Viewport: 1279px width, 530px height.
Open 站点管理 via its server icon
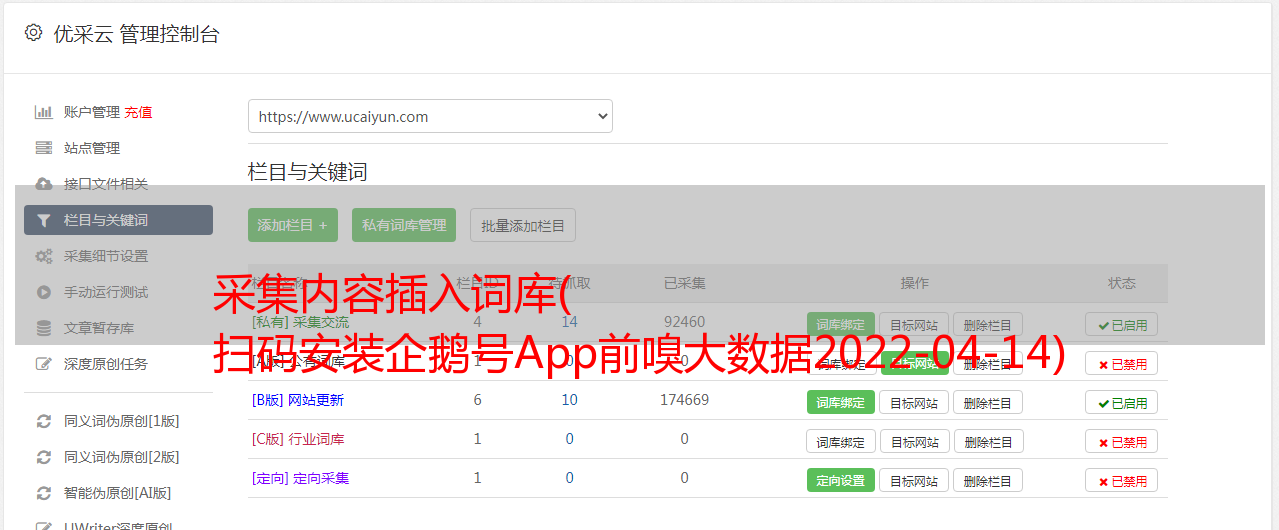44,148
